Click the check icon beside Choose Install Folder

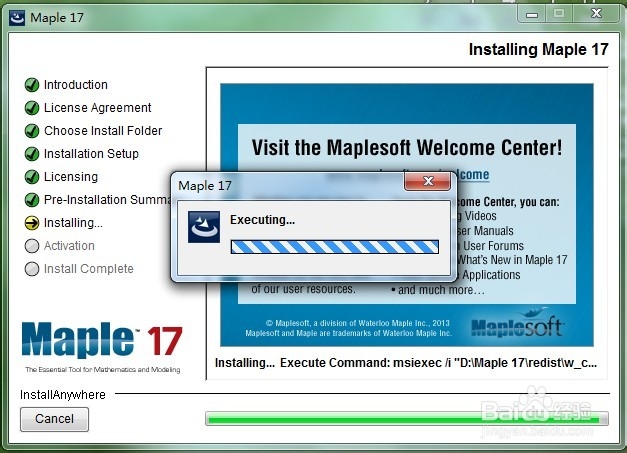[32, 131]
